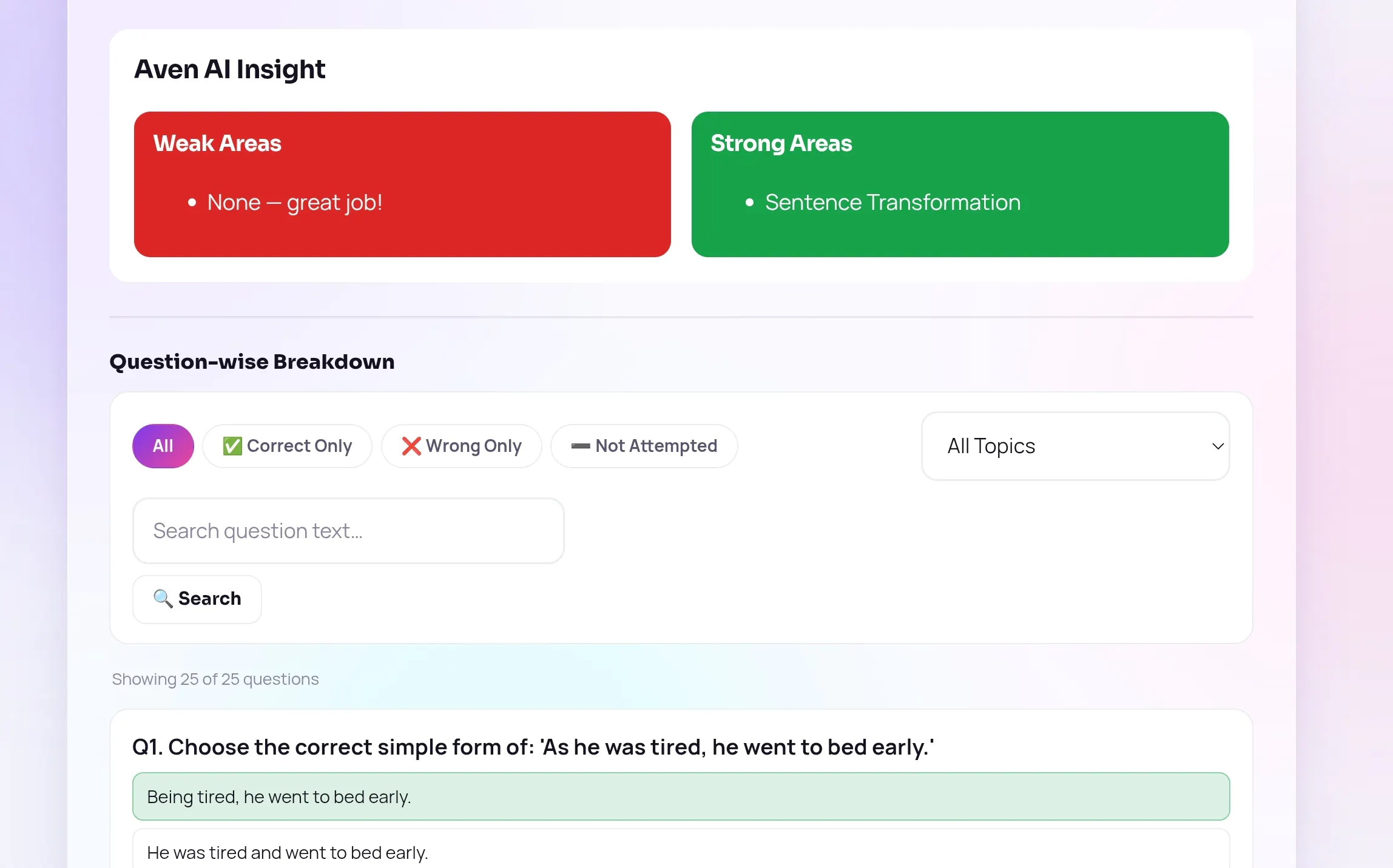Image resolution: width=1393 pixels, height=868 pixels.
Task: Select answer 'Being tired, he went to bed early.'
Action: tap(681, 796)
